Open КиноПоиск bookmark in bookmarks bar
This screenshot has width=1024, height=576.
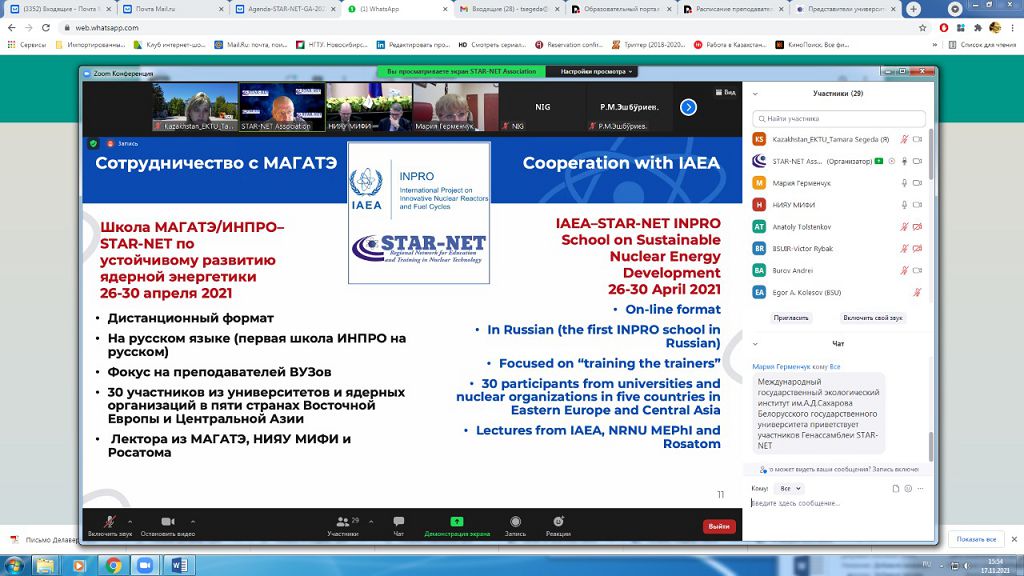click(812, 45)
